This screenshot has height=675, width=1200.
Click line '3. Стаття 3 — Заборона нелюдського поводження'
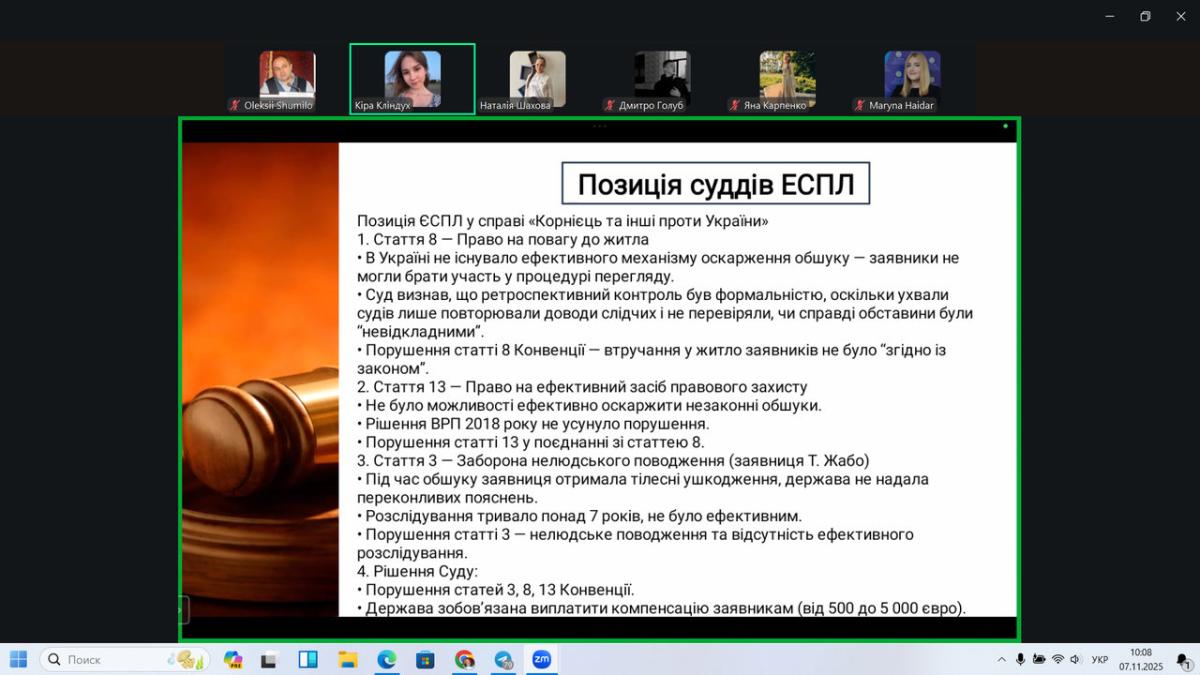[x=613, y=461]
